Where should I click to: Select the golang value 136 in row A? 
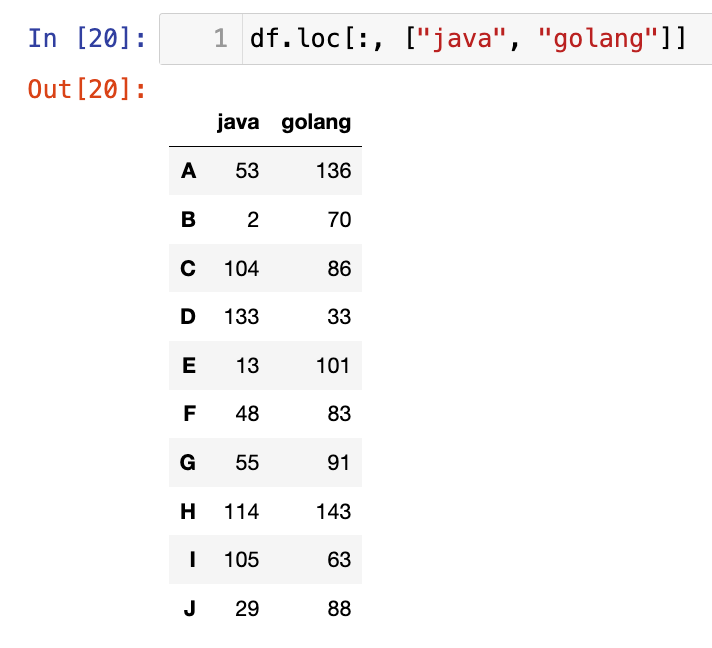point(333,171)
